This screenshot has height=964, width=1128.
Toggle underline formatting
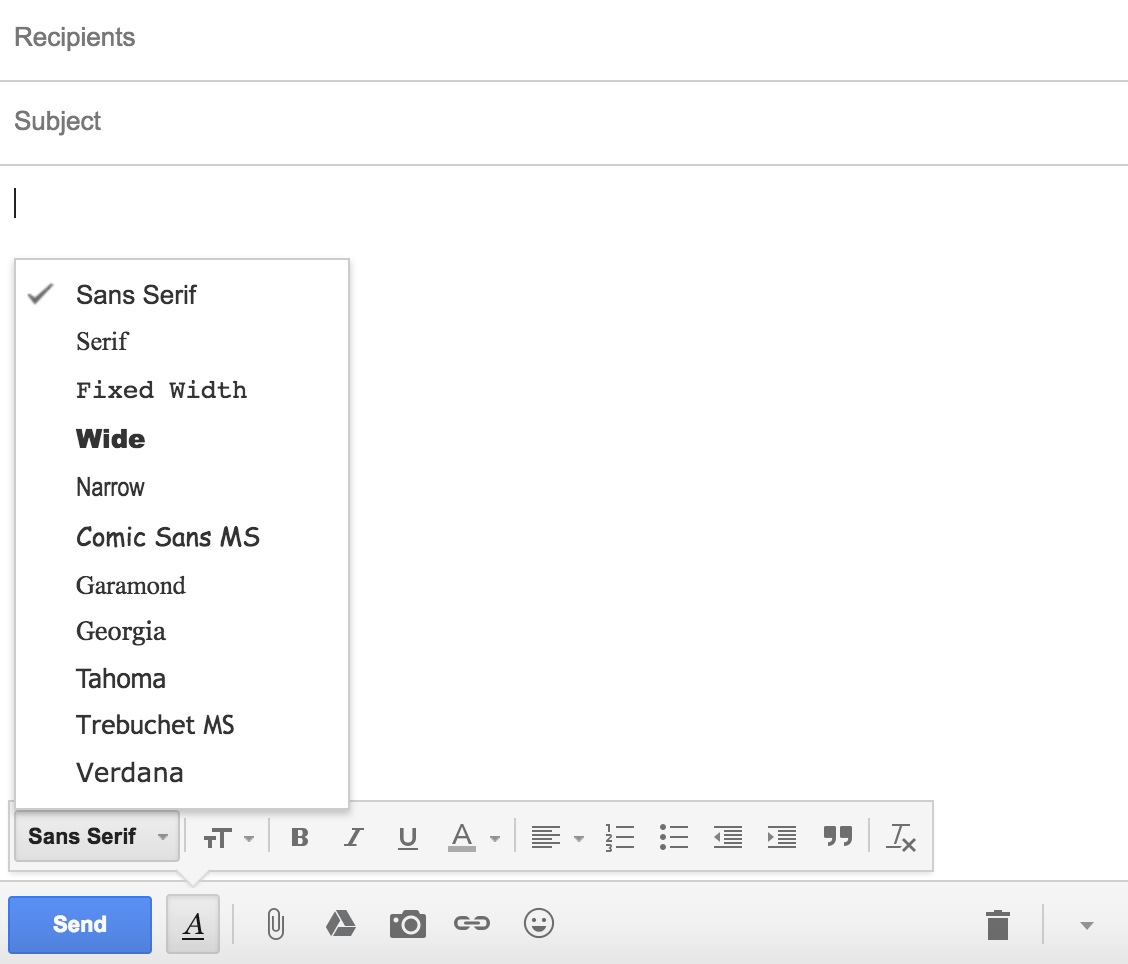[407, 837]
